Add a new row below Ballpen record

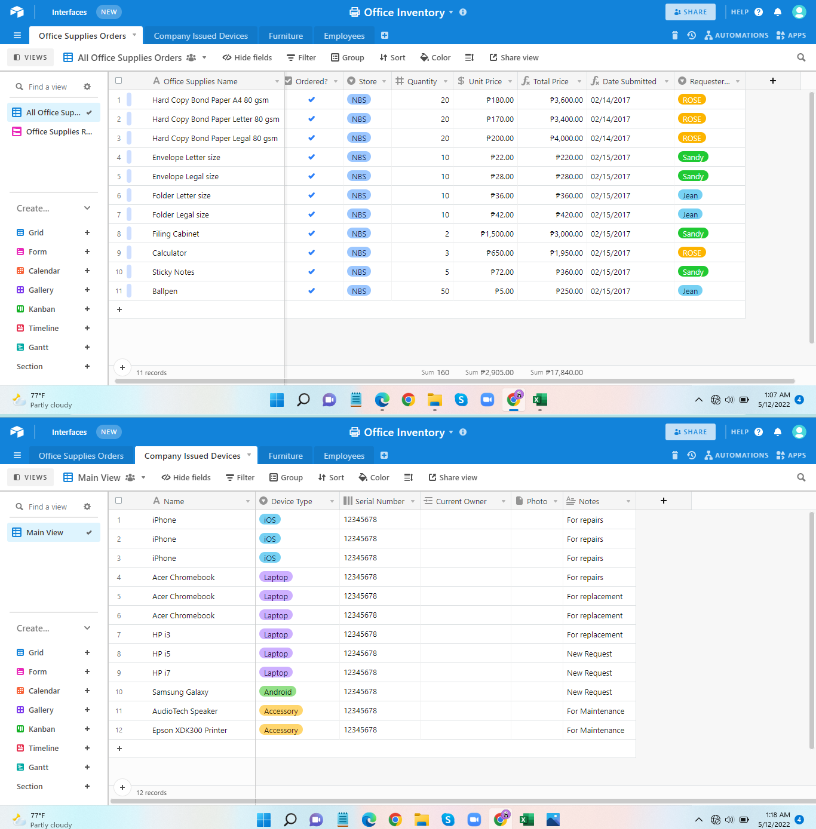click(119, 309)
